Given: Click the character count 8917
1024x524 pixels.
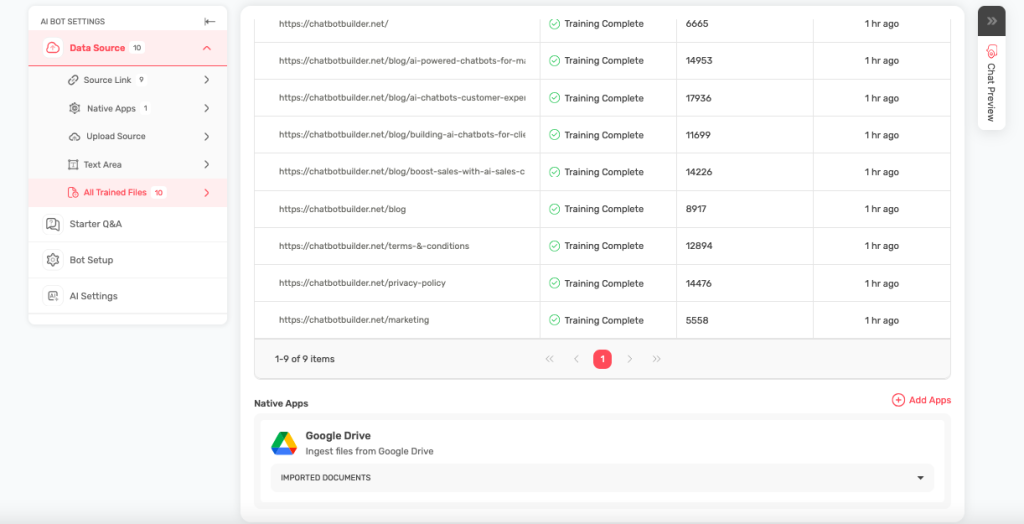Looking at the screenshot, I should [x=696, y=209].
